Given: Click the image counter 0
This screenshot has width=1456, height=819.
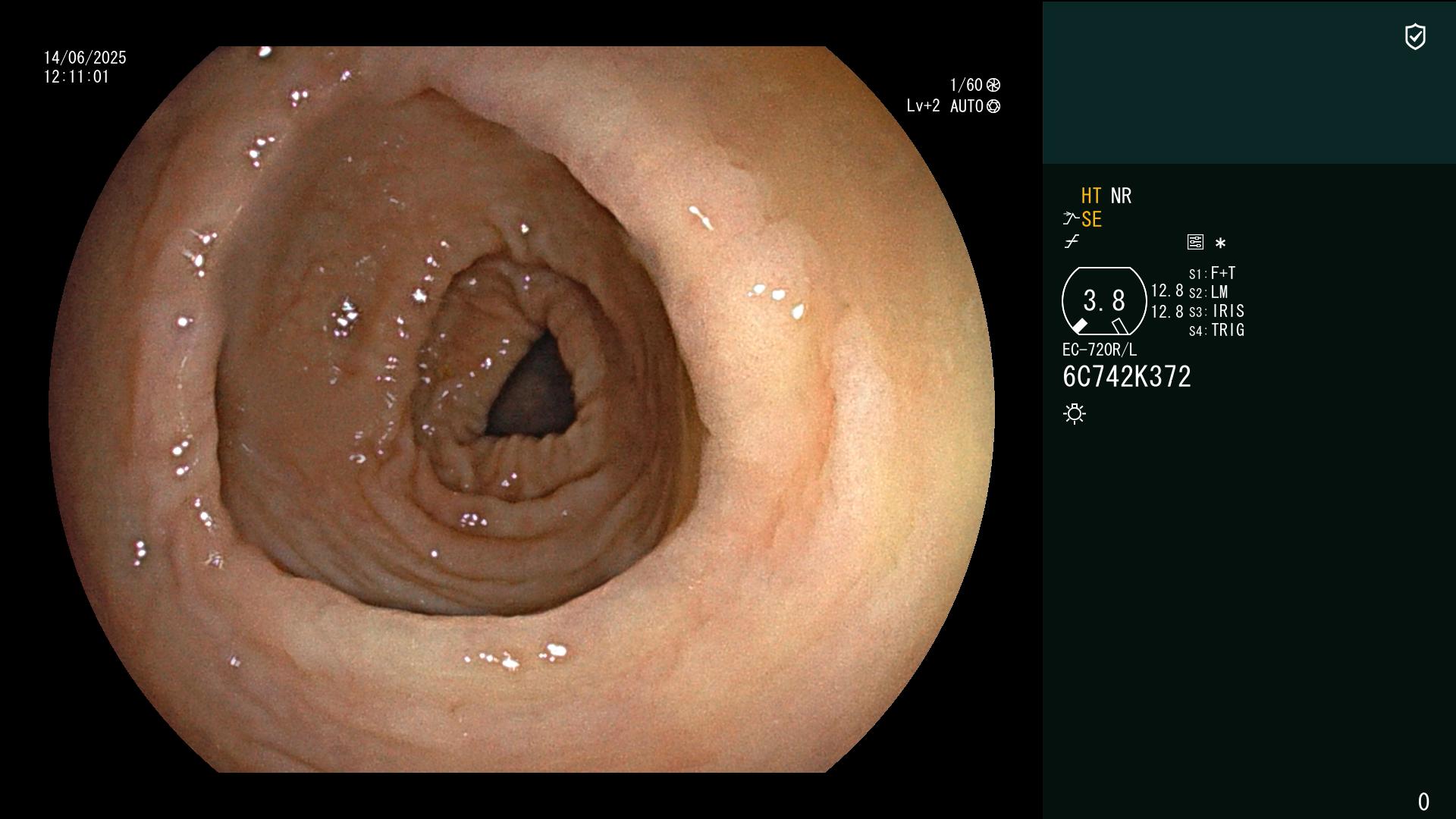Looking at the screenshot, I should tap(1423, 802).
